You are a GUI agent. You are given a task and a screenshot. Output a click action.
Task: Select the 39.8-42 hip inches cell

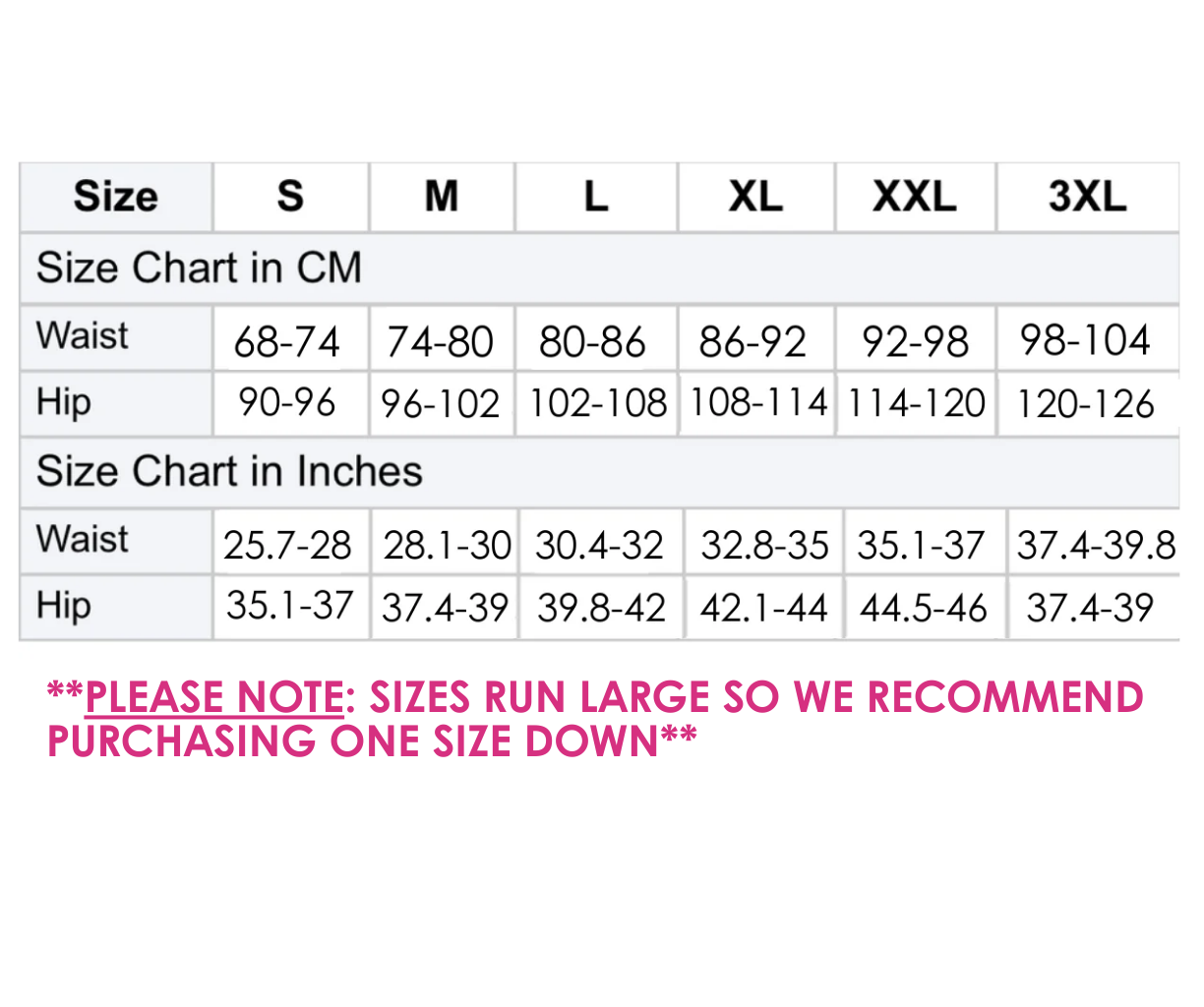[601, 609]
